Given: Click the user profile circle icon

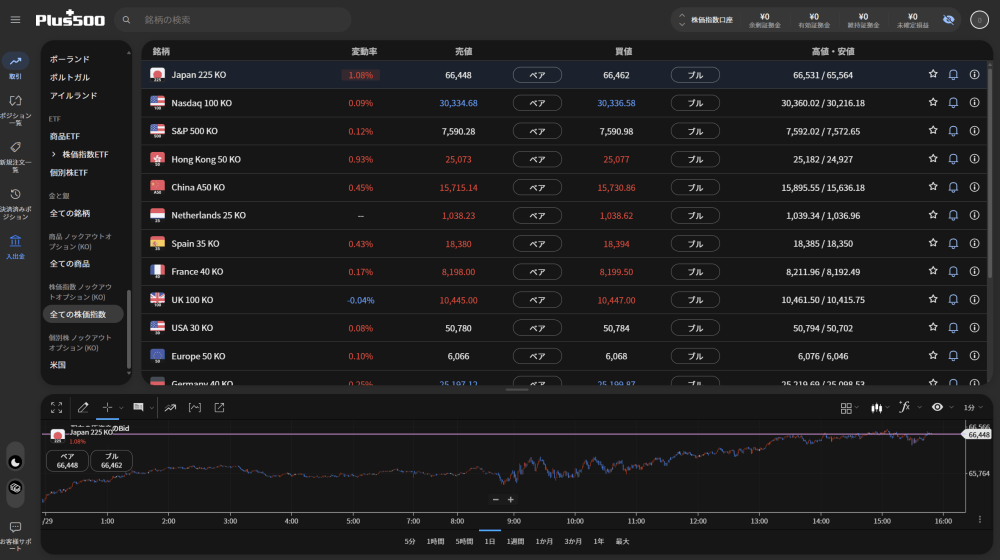Looking at the screenshot, I should (x=979, y=20).
